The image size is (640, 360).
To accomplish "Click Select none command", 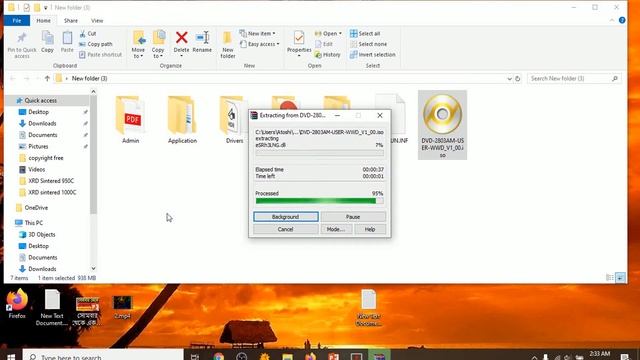I will pyautogui.click(x=368, y=44).
